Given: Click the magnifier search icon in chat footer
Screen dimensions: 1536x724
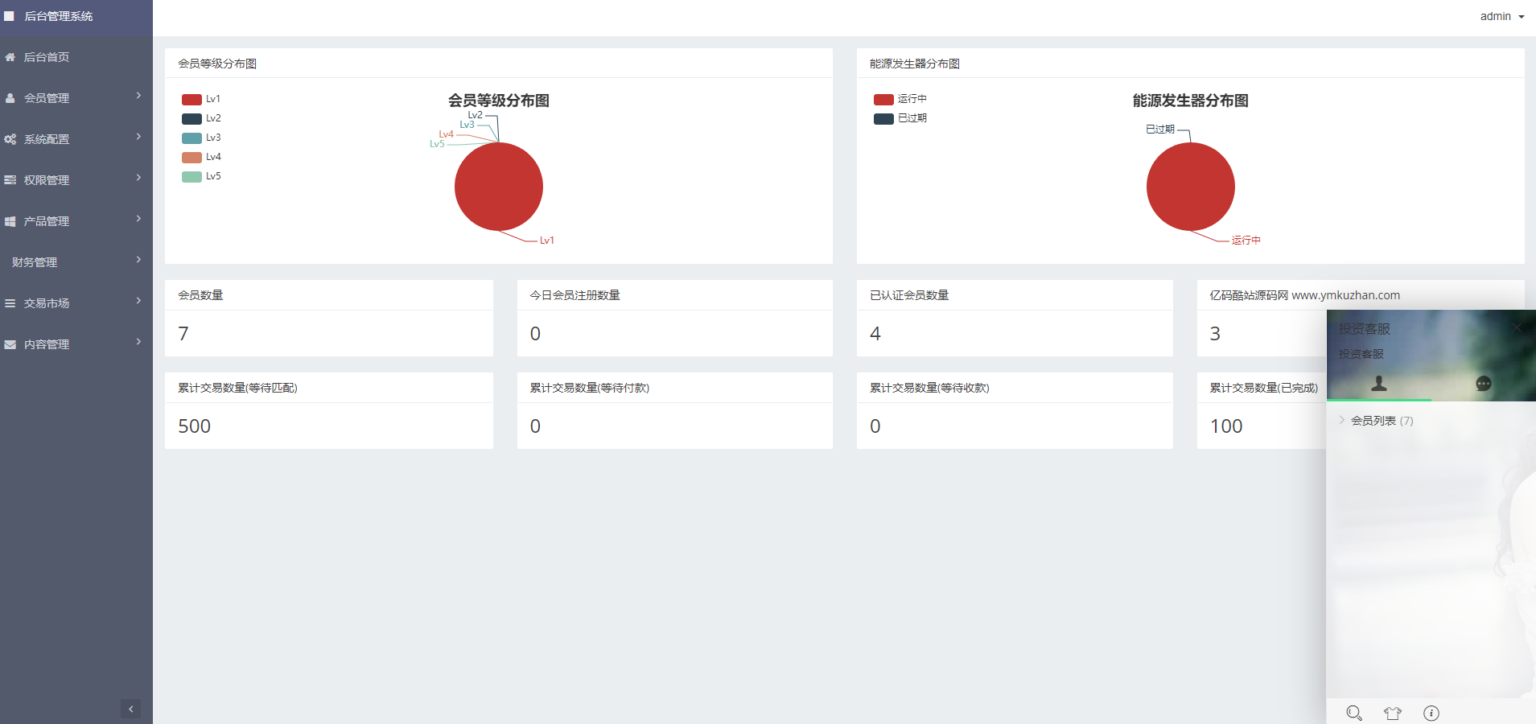Looking at the screenshot, I should (x=1353, y=713).
